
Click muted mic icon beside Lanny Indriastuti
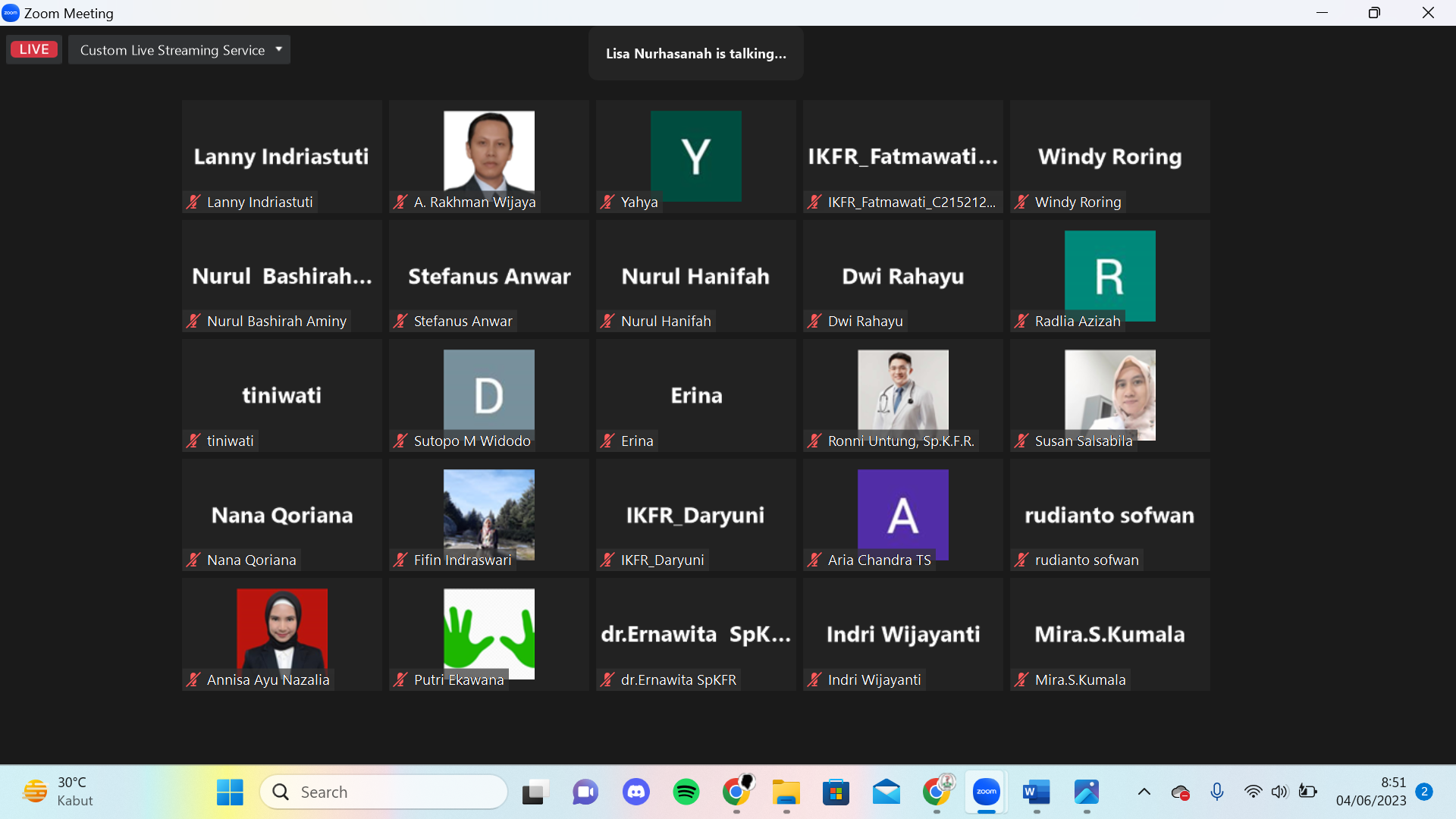(193, 202)
